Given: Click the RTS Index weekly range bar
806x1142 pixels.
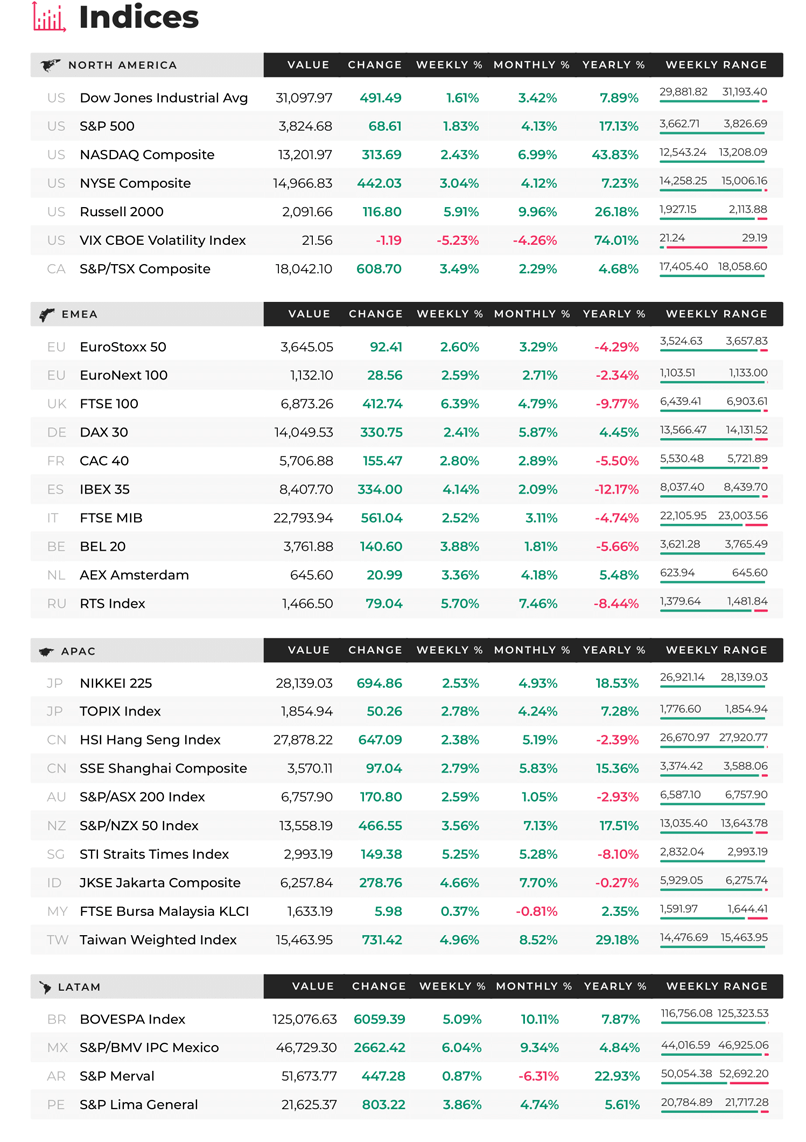Looking at the screenshot, I should (714, 610).
